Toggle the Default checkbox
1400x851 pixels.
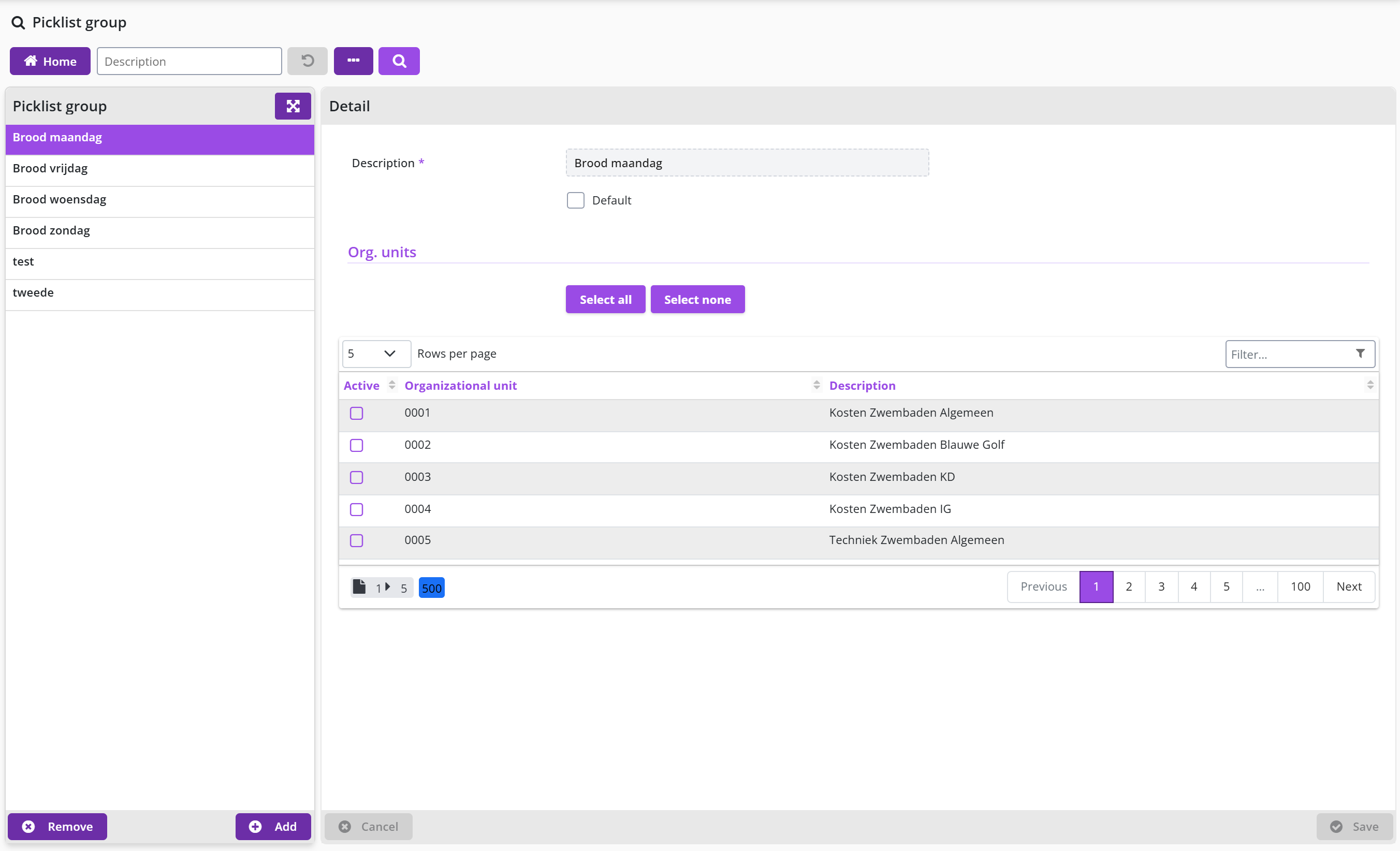coord(576,200)
